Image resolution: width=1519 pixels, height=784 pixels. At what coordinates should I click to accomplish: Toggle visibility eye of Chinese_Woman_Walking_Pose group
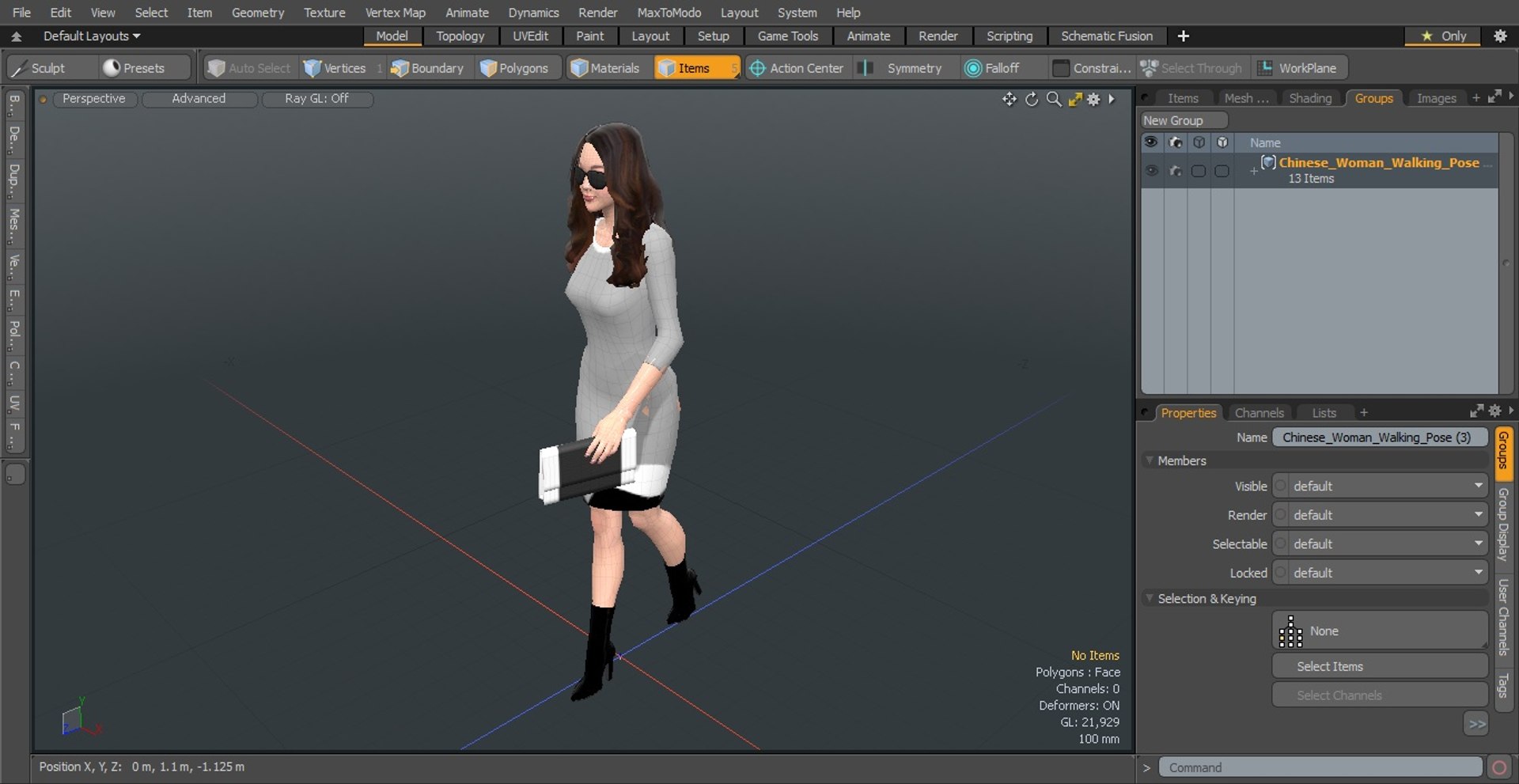click(1152, 171)
